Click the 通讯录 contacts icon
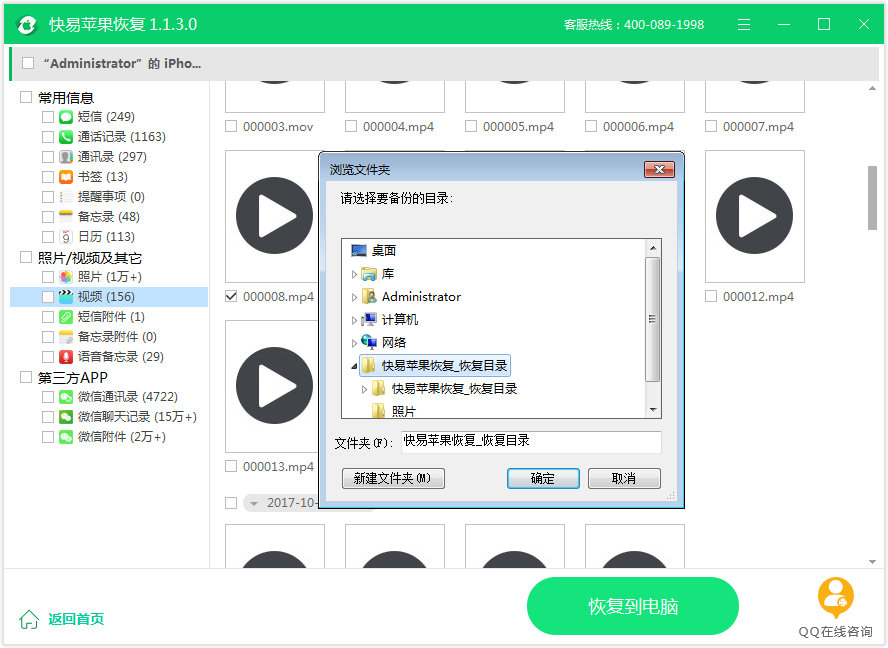This screenshot has width=888, height=648. click(x=66, y=156)
